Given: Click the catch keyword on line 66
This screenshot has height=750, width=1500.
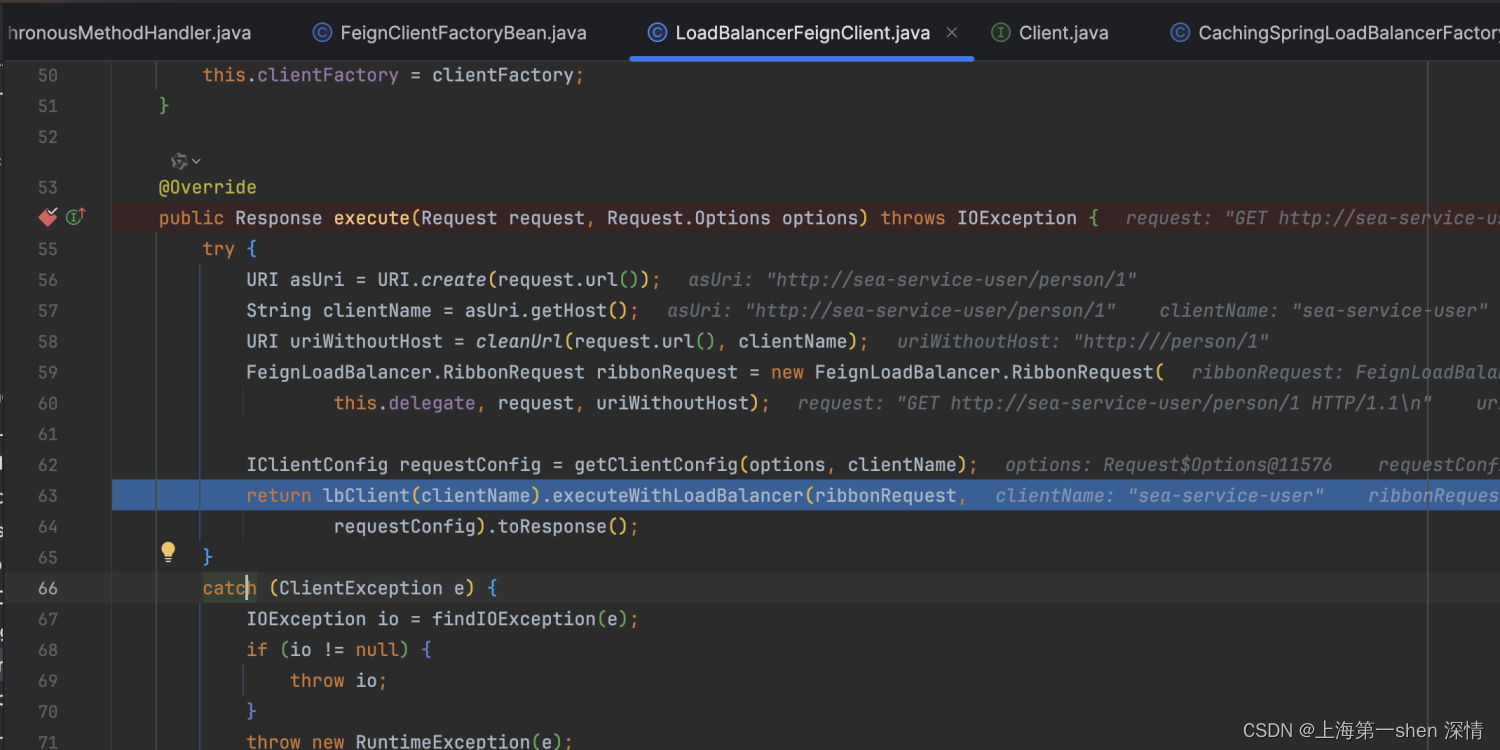Looking at the screenshot, I should coord(229,588).
